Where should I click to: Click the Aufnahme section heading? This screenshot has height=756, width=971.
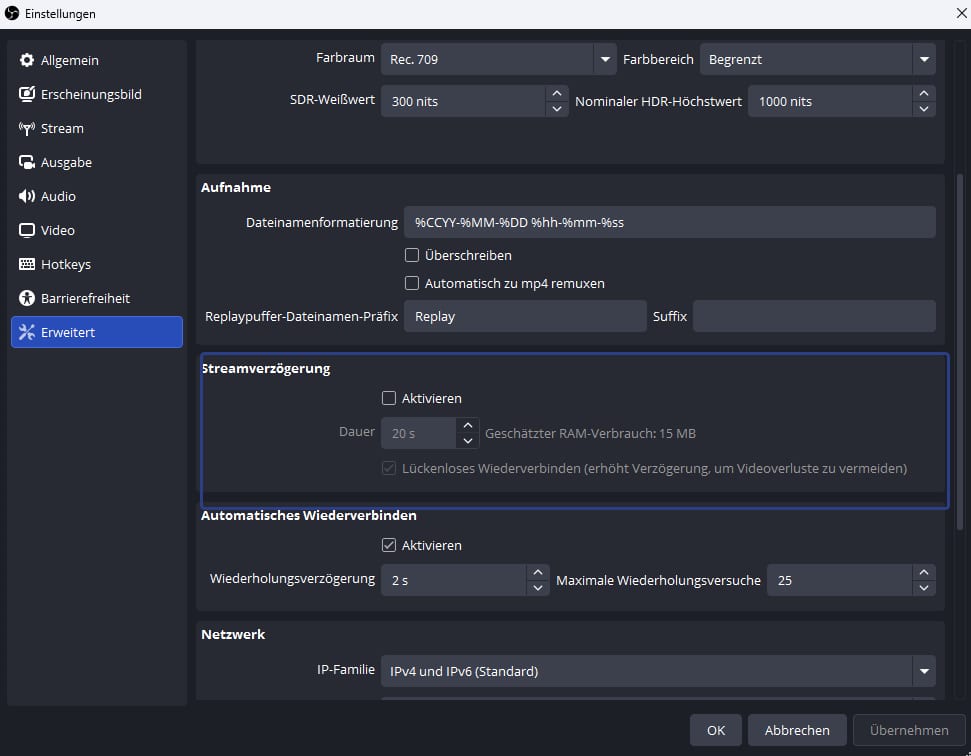tap(236, 187)
